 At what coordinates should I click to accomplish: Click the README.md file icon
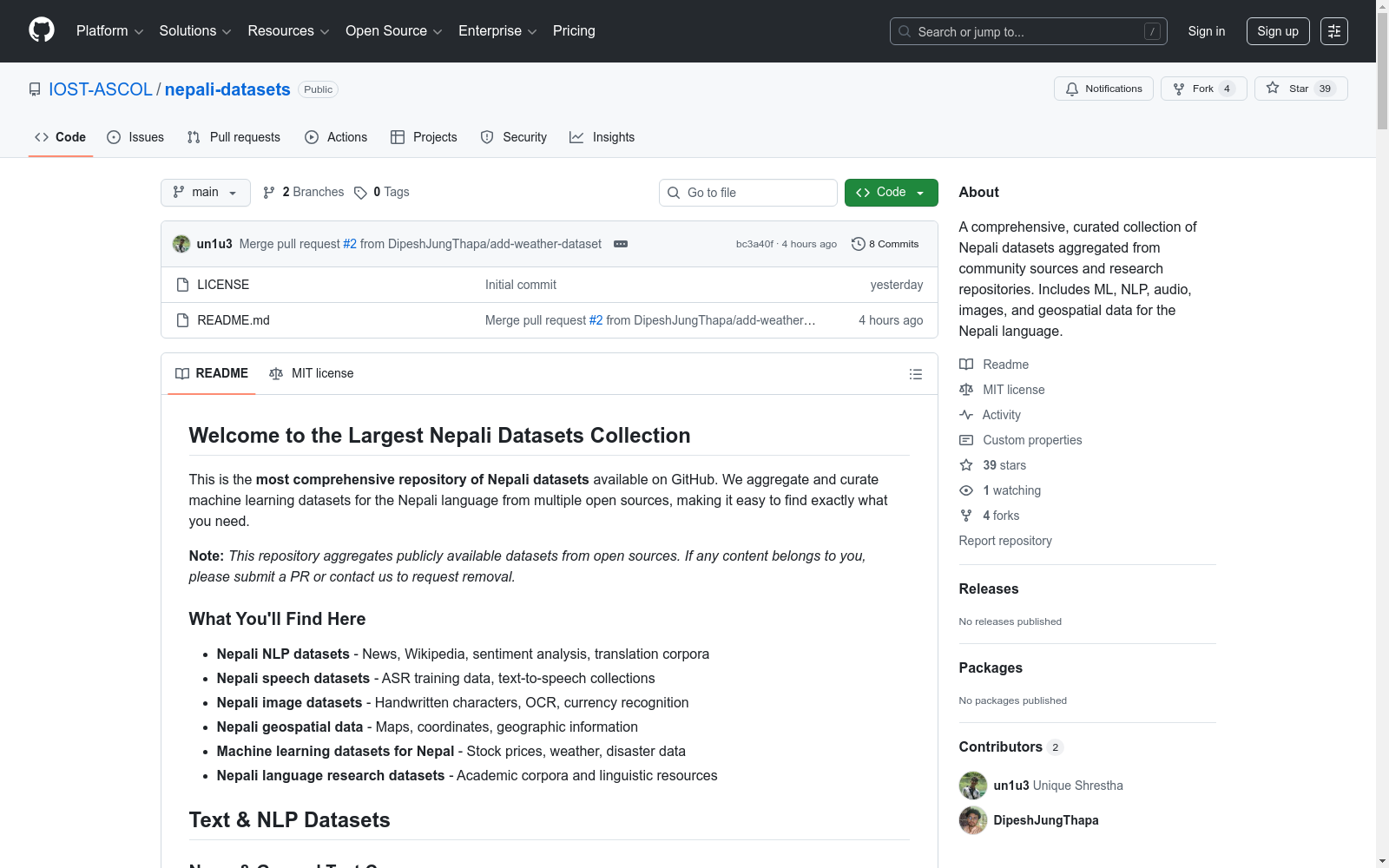click(x=182, y=320)
